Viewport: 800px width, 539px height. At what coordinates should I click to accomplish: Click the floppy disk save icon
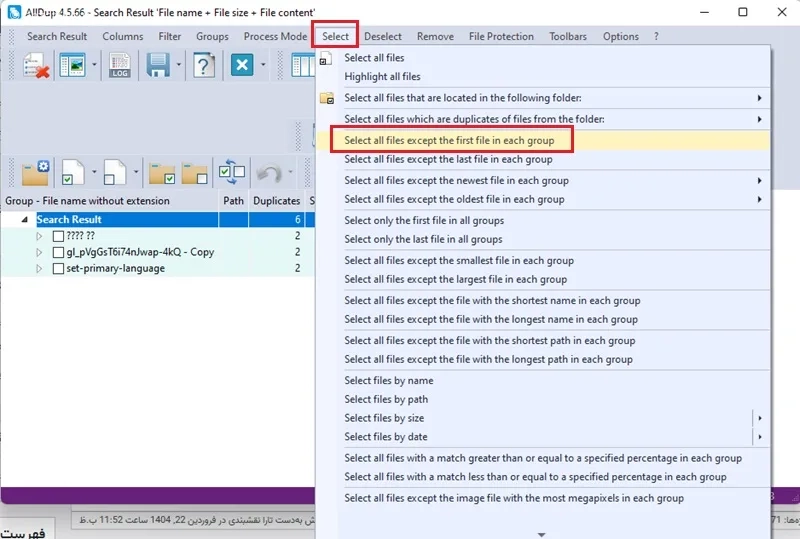pos(158,66)
